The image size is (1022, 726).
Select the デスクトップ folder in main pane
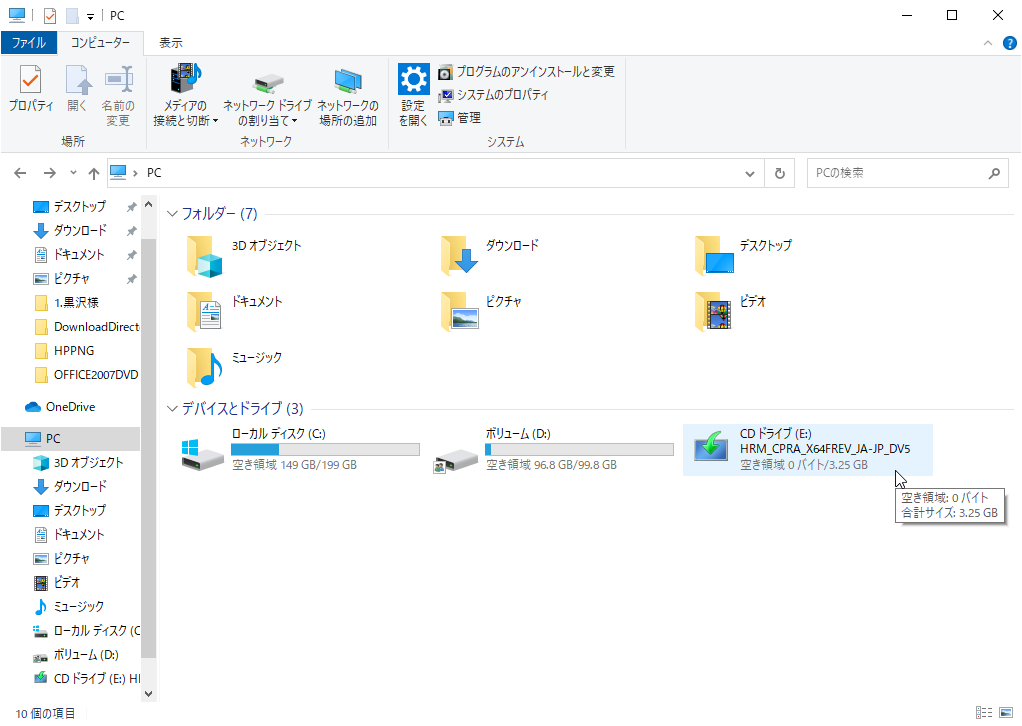(x=744, y=257)
